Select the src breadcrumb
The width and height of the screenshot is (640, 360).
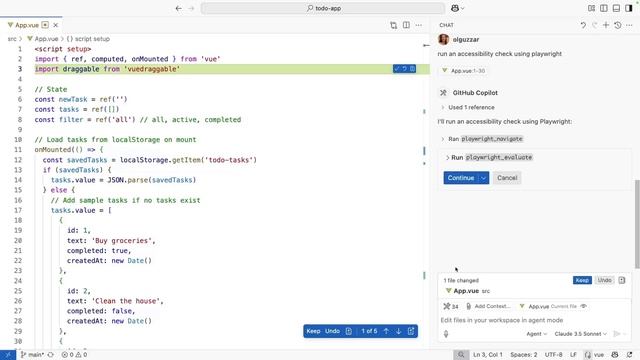coord(12,39)
